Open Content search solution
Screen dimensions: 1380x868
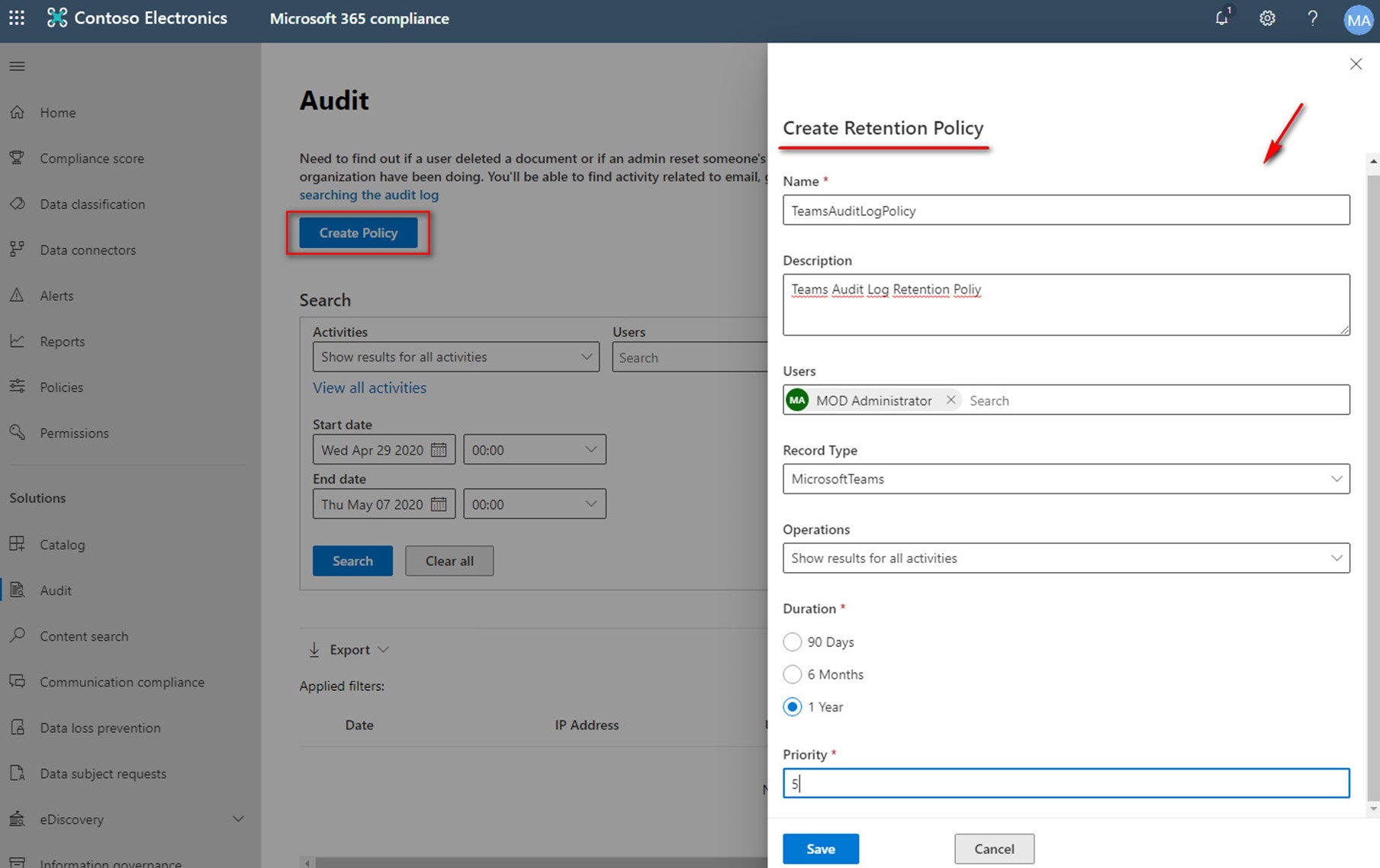84,636
